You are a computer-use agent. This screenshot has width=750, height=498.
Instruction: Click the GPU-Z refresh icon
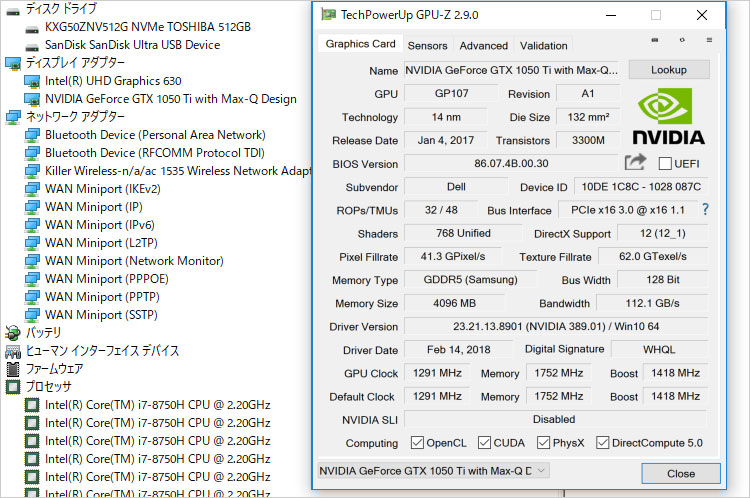pos(682,40)
